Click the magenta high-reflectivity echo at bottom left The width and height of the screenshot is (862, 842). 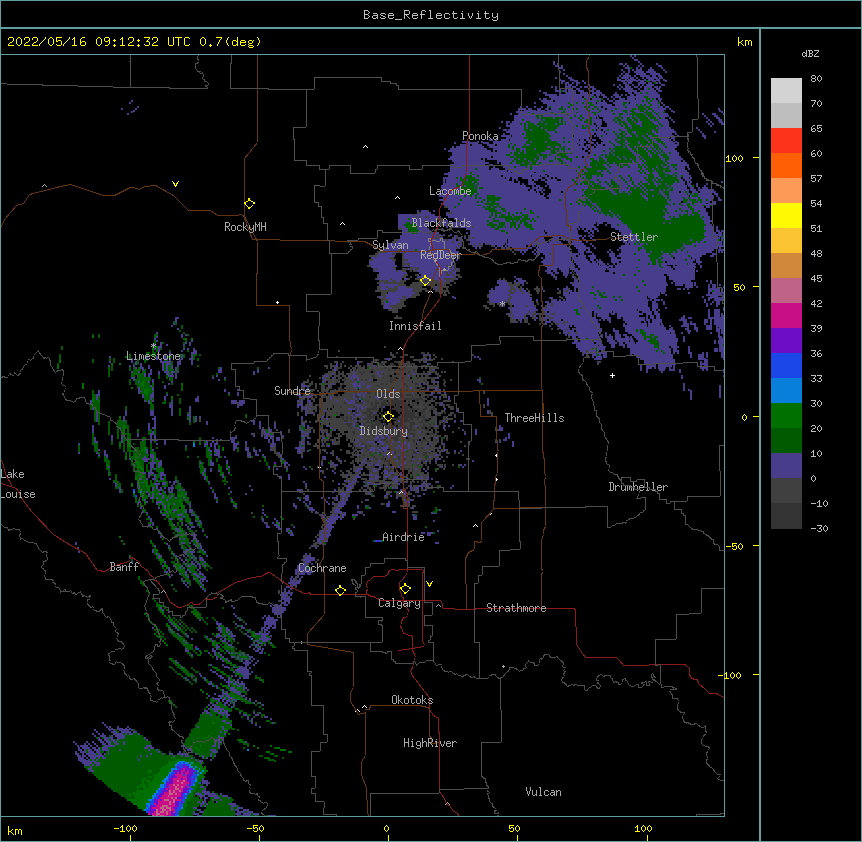click(173, 791)
